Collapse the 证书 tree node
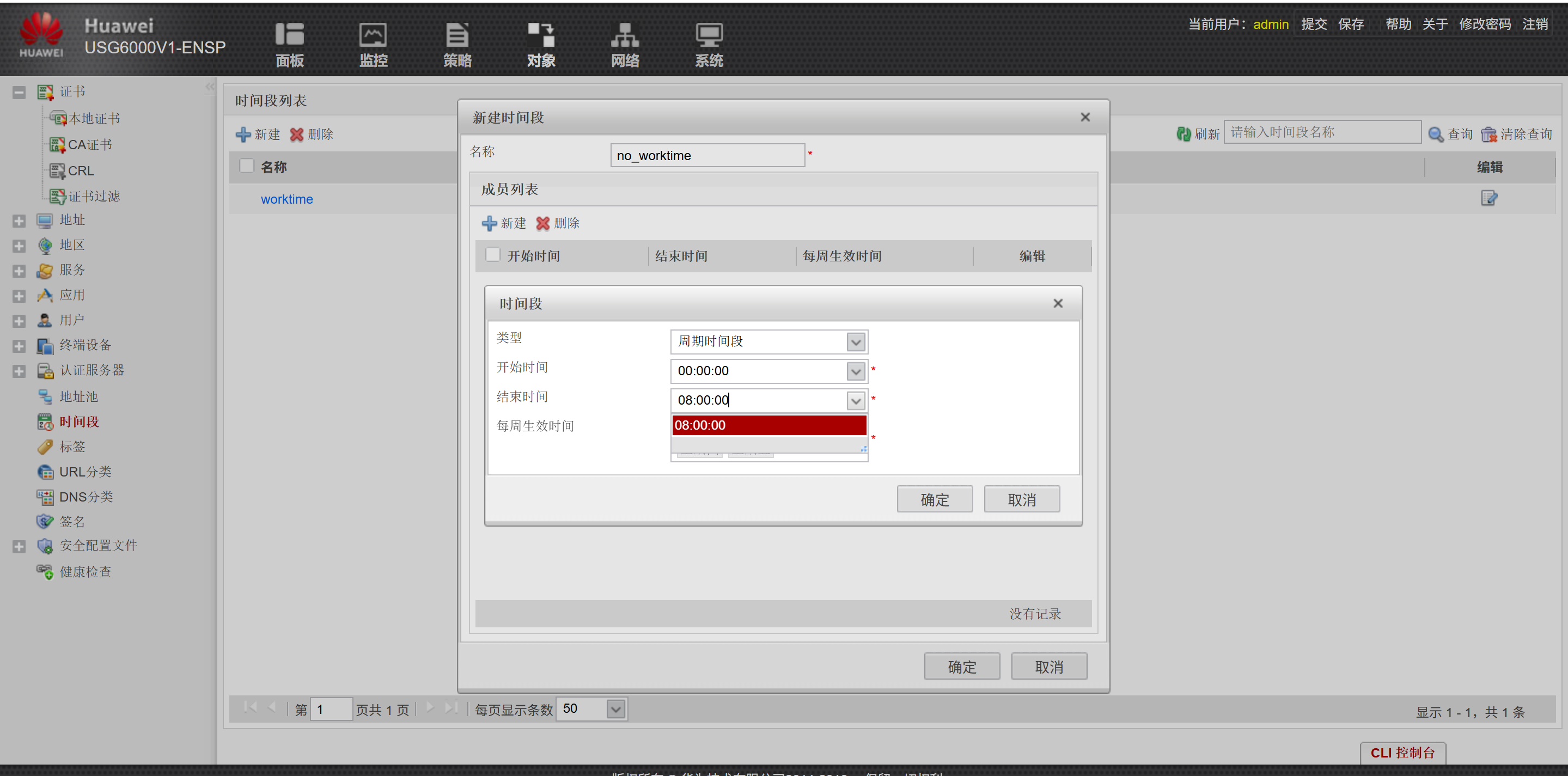Screen dimensions: 1568x776 tap(19, 93)
